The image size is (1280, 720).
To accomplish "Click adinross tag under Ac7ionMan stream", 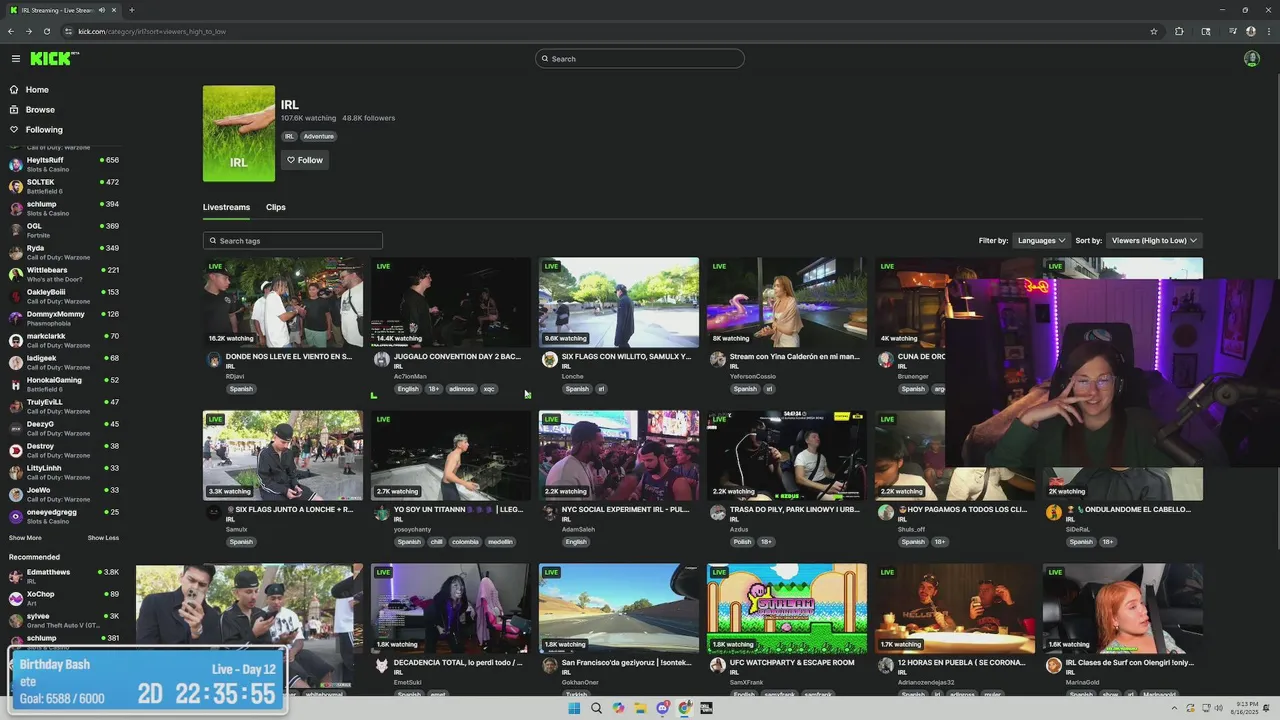I will (x=461, y=389).
